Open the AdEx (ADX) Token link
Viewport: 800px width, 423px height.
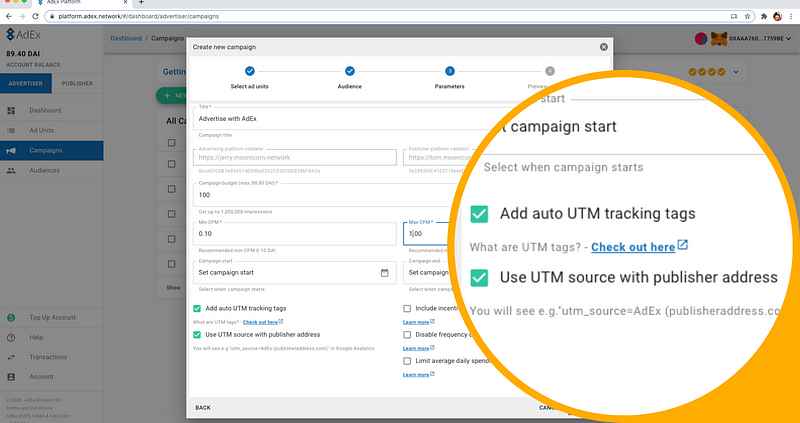(x=26, y=416)
